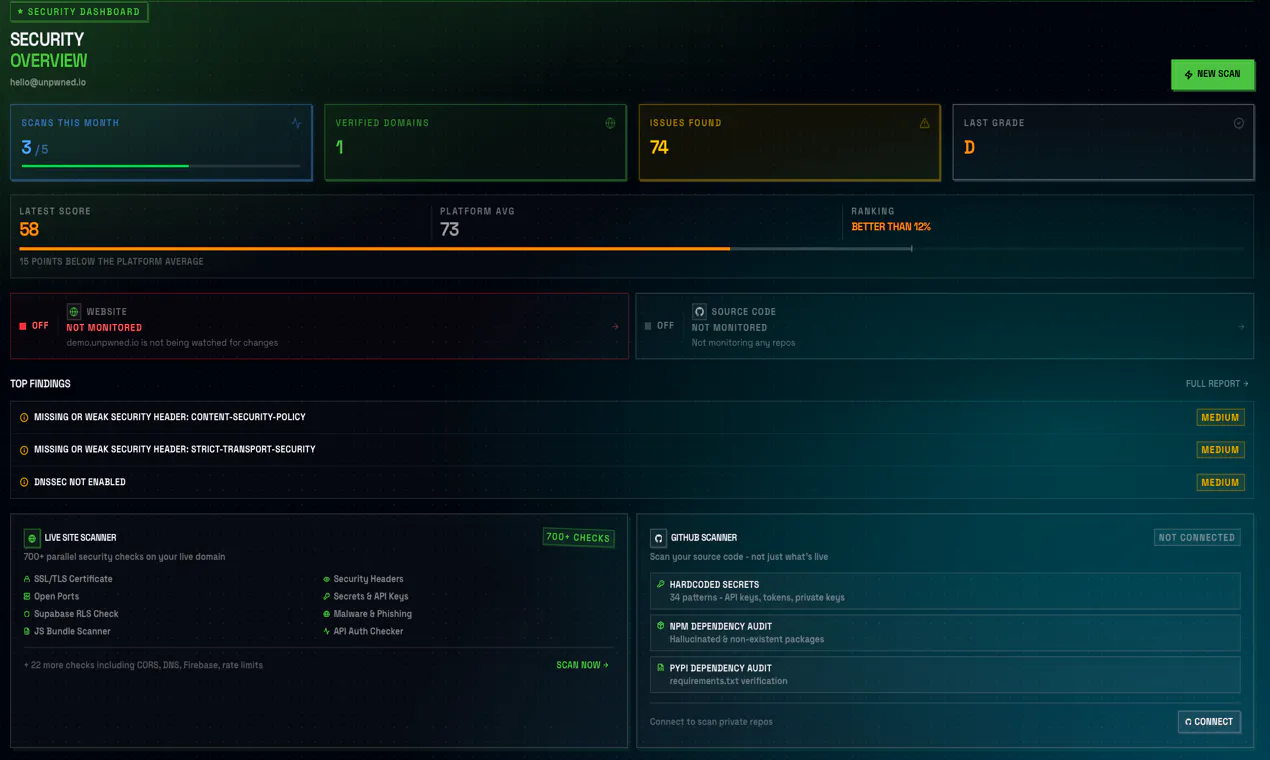Click the globe icon beside Website monitoring
Image resolution: width=1270 pixels, height=760 pixels.
(x=74, y=312)
